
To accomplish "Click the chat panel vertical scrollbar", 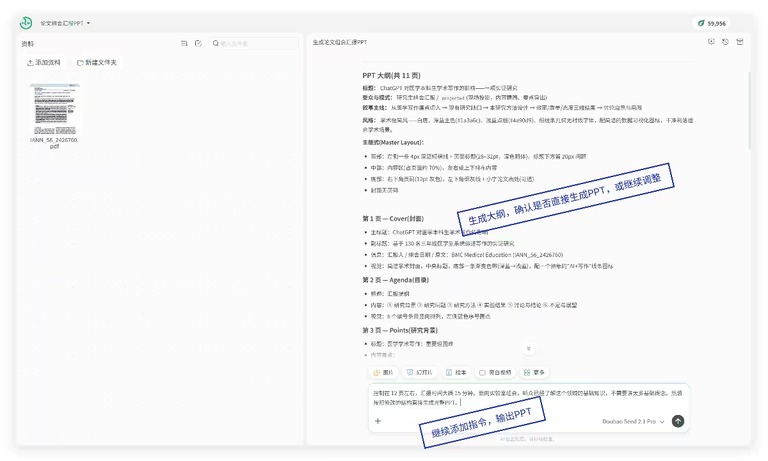I will 749,110.
